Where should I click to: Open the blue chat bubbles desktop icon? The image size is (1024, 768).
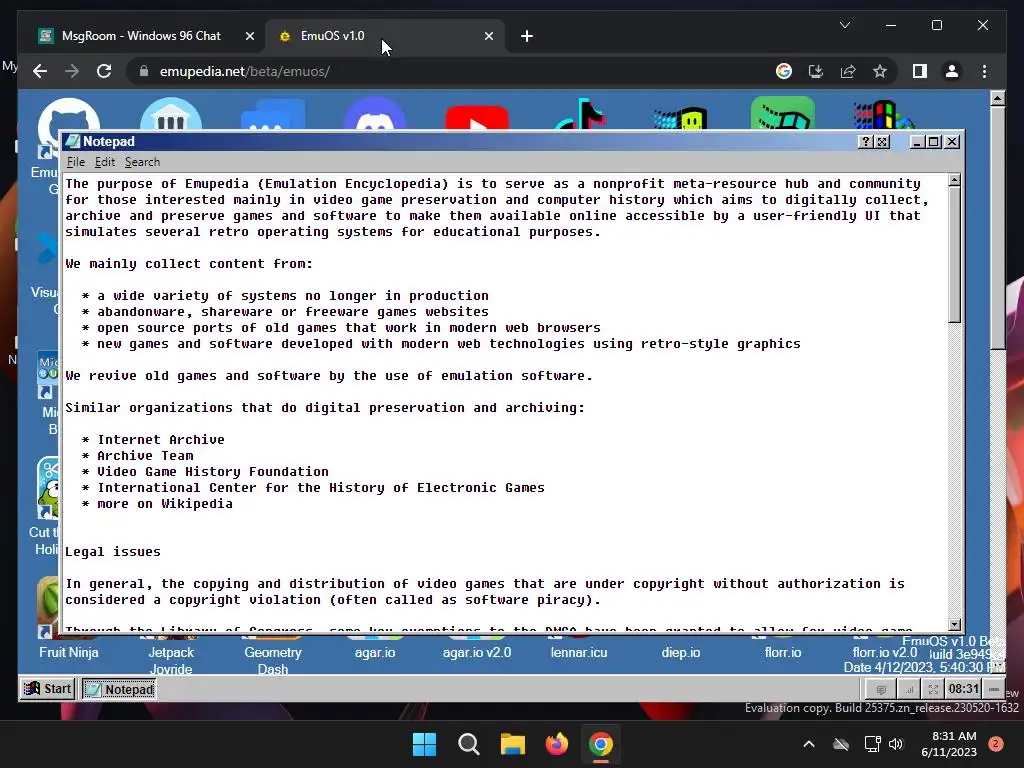tap(272, 115)
